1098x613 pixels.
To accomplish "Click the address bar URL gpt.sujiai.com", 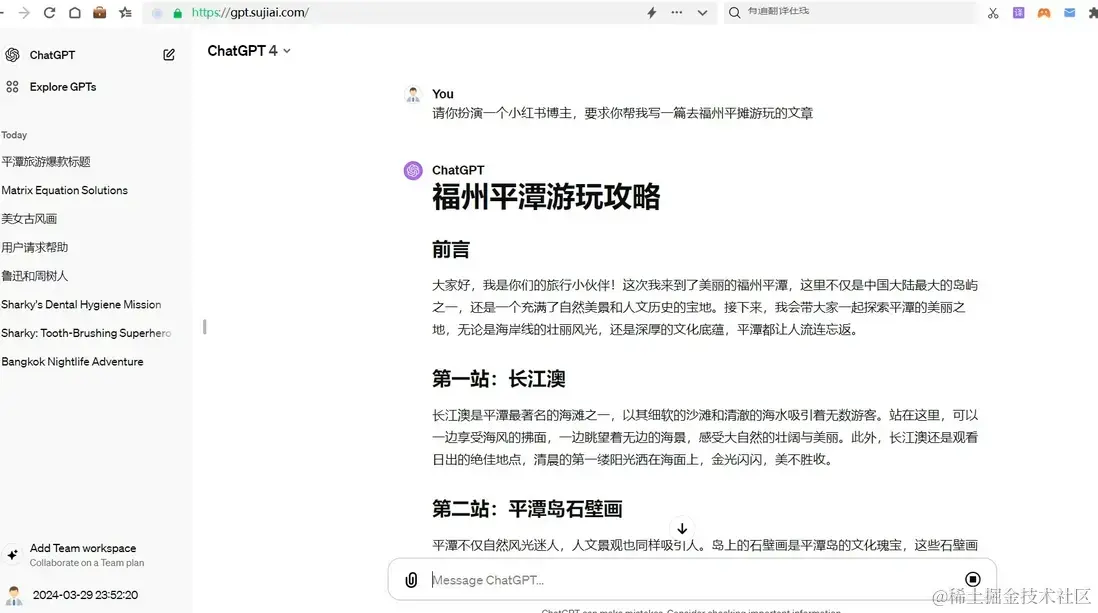I will pos(250,13).
